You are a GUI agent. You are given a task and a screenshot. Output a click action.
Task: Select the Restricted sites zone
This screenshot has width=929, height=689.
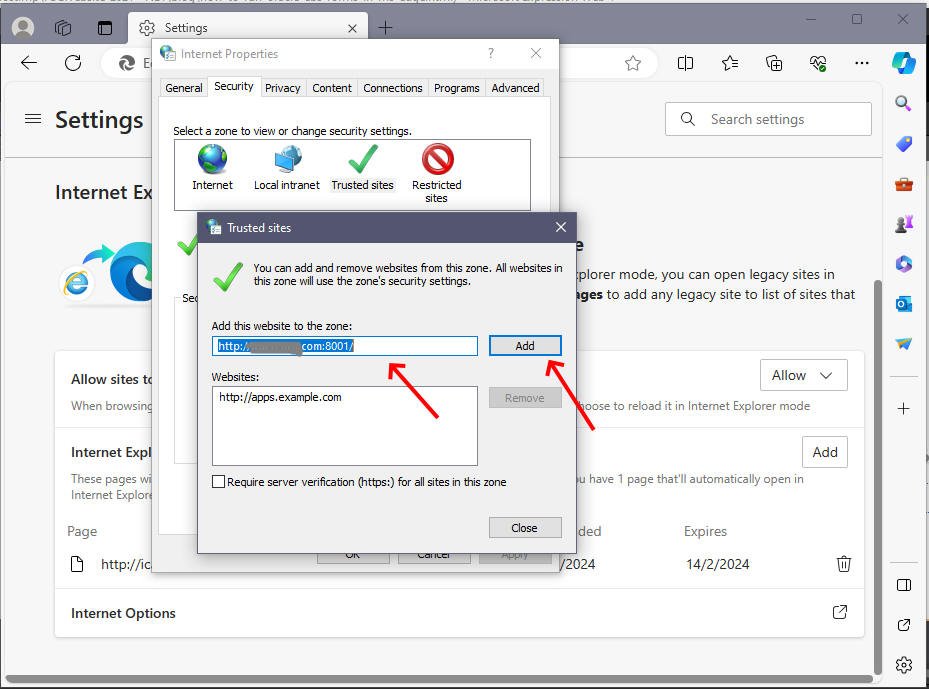click(437, 174)
